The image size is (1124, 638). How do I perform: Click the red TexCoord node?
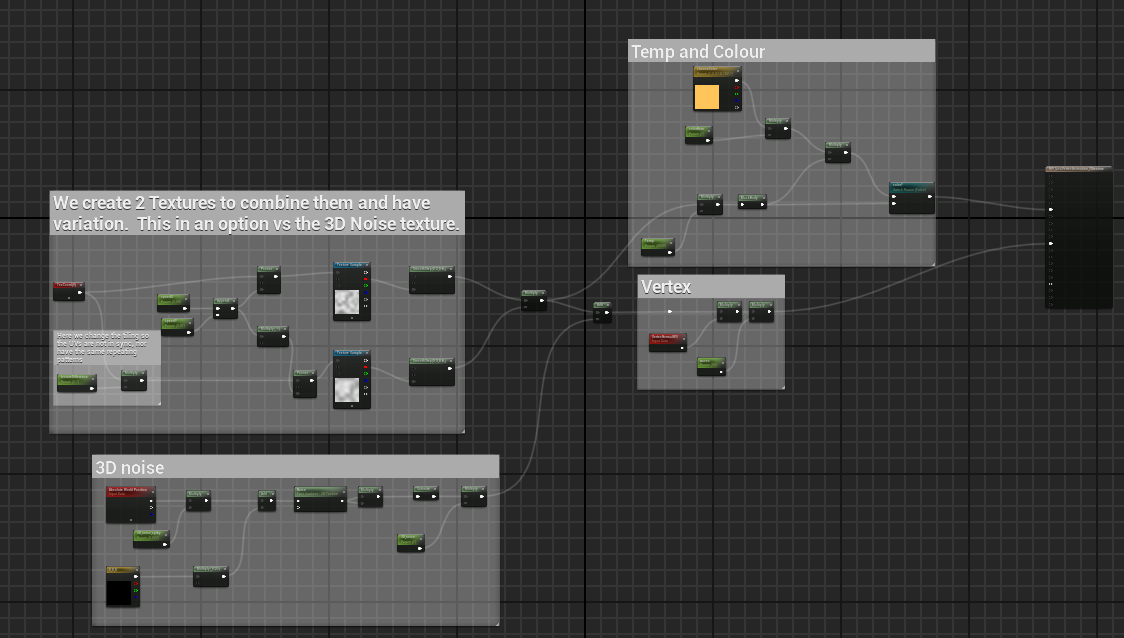coord(68,286)
